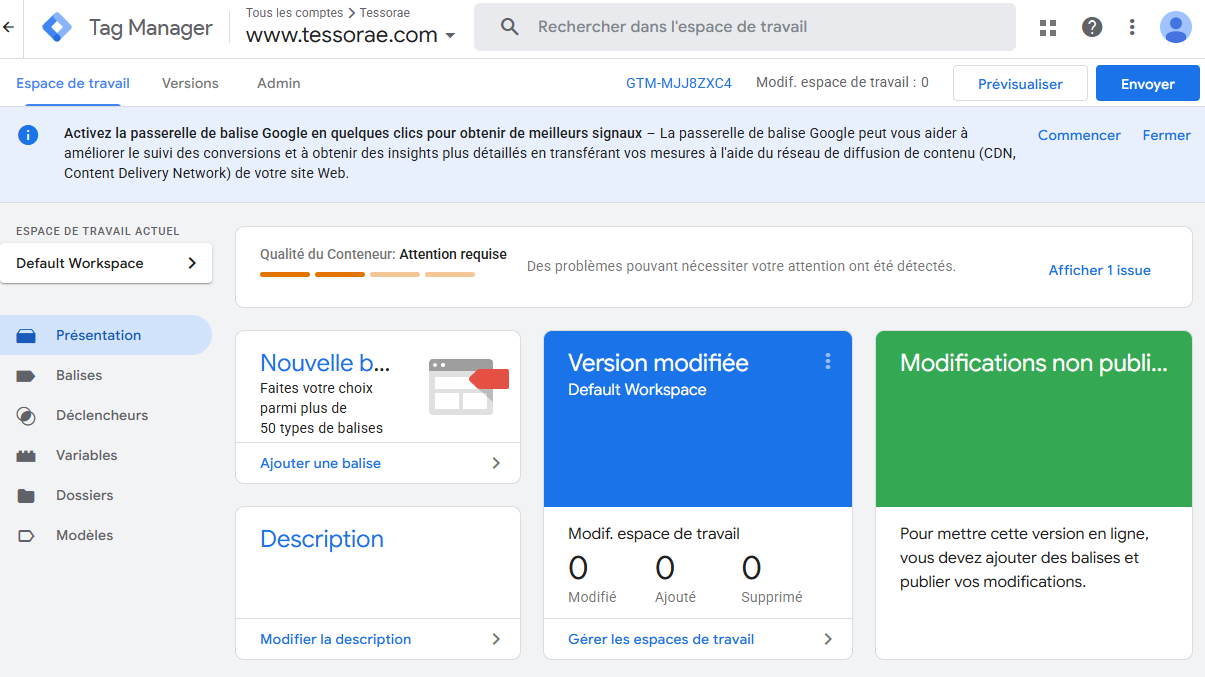Click the search magnifier icon
Image resolution: width=1205 pixels, height=677 pixels.
pos(510,27)
